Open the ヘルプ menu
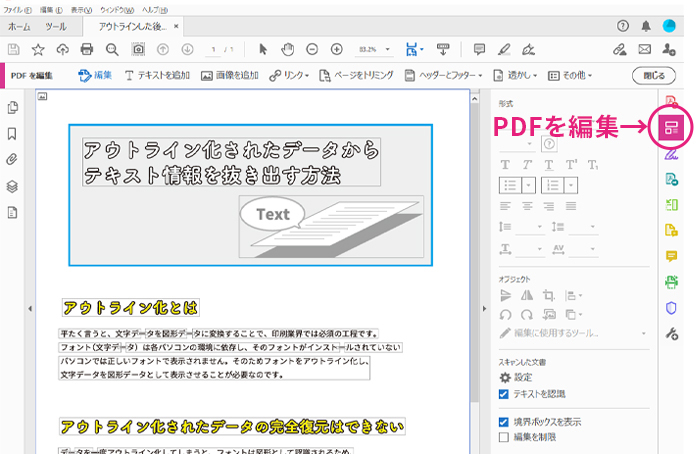 [x=155, y=10]
